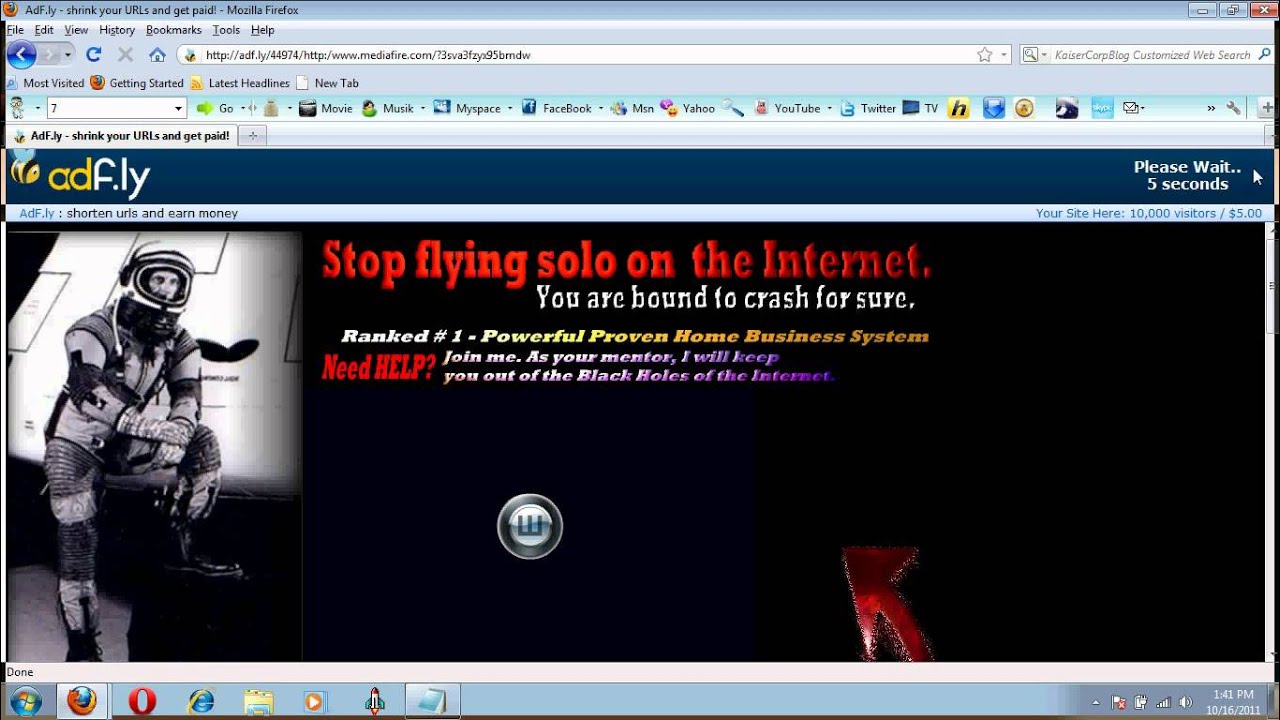The width and height of the screenshot is (1280, 720).
Task: Click the green Go arrow button
Action: pyautogui.click(x=215, y=108)
